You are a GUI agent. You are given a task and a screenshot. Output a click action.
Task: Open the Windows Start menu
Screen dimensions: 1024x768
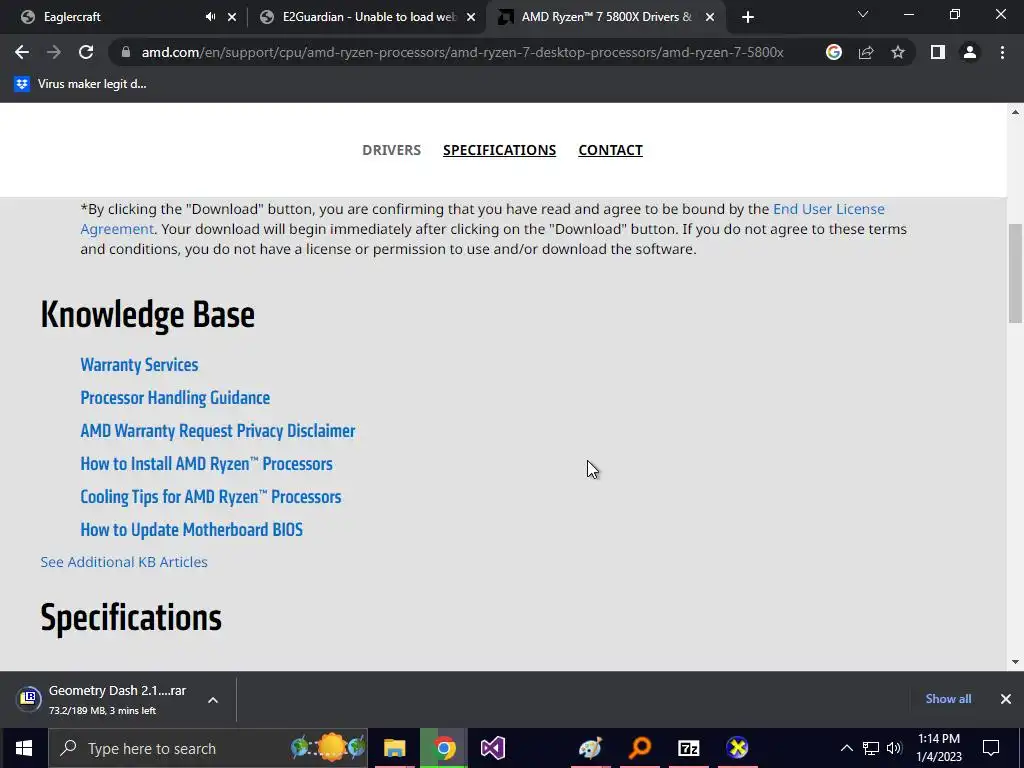(x=24, y=748)
